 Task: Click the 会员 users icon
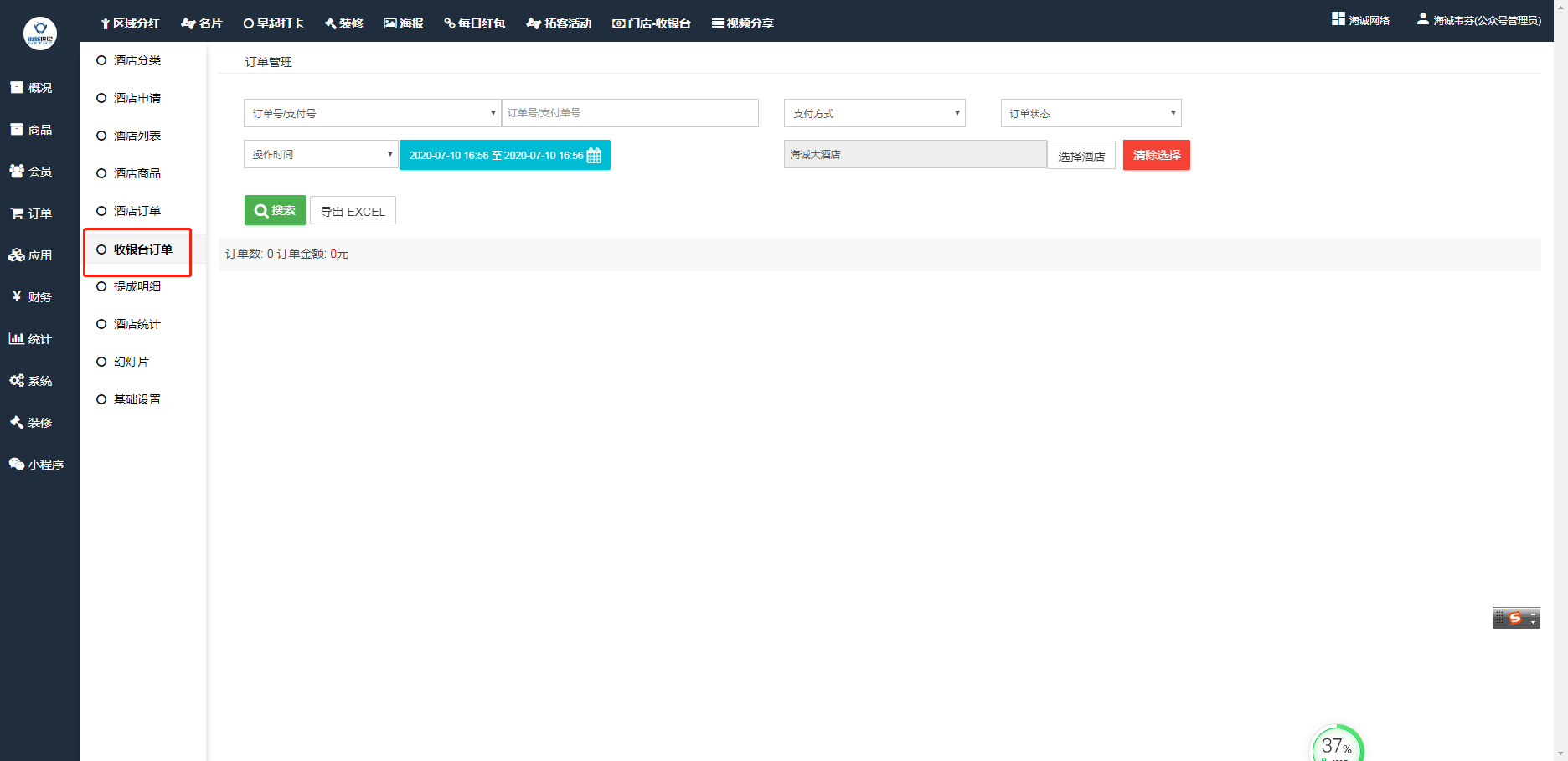[17, 171]
